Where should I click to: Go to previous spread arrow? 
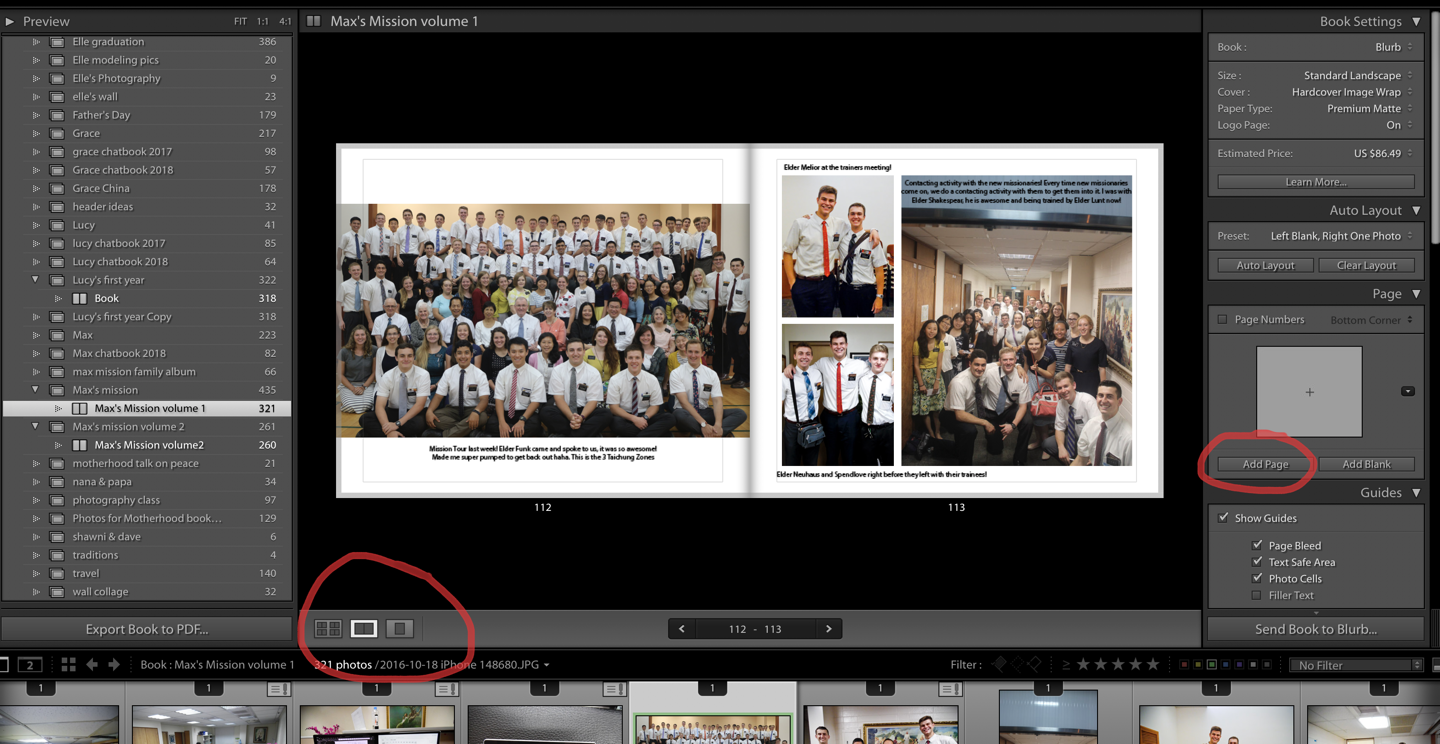point(682,629)
